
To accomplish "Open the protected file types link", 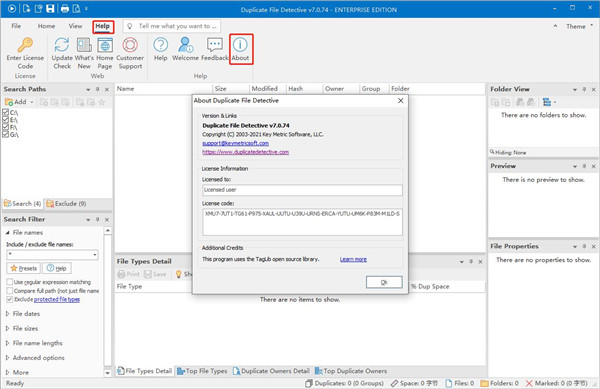I will coord(57,299).
